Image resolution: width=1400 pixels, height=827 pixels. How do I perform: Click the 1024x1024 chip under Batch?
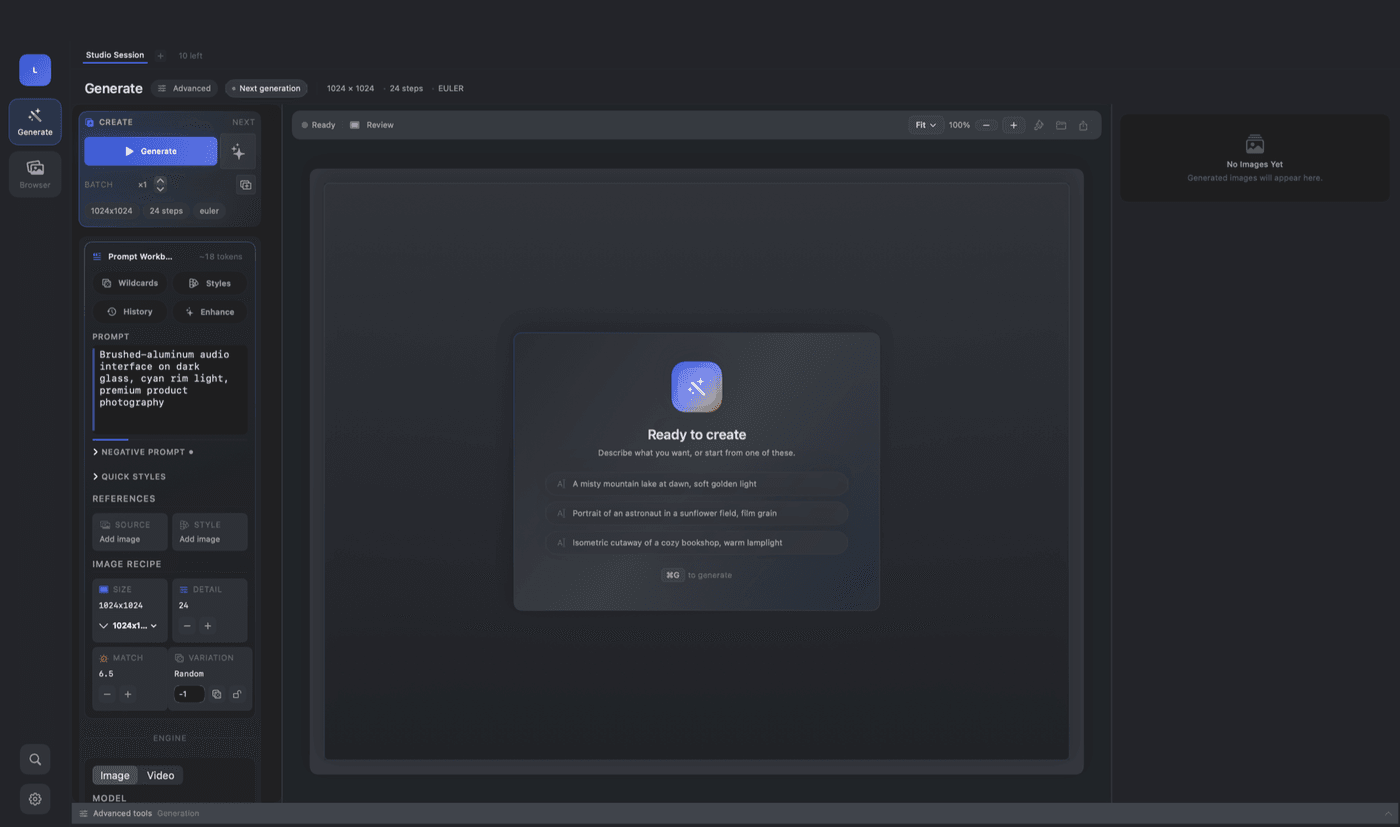112,211
